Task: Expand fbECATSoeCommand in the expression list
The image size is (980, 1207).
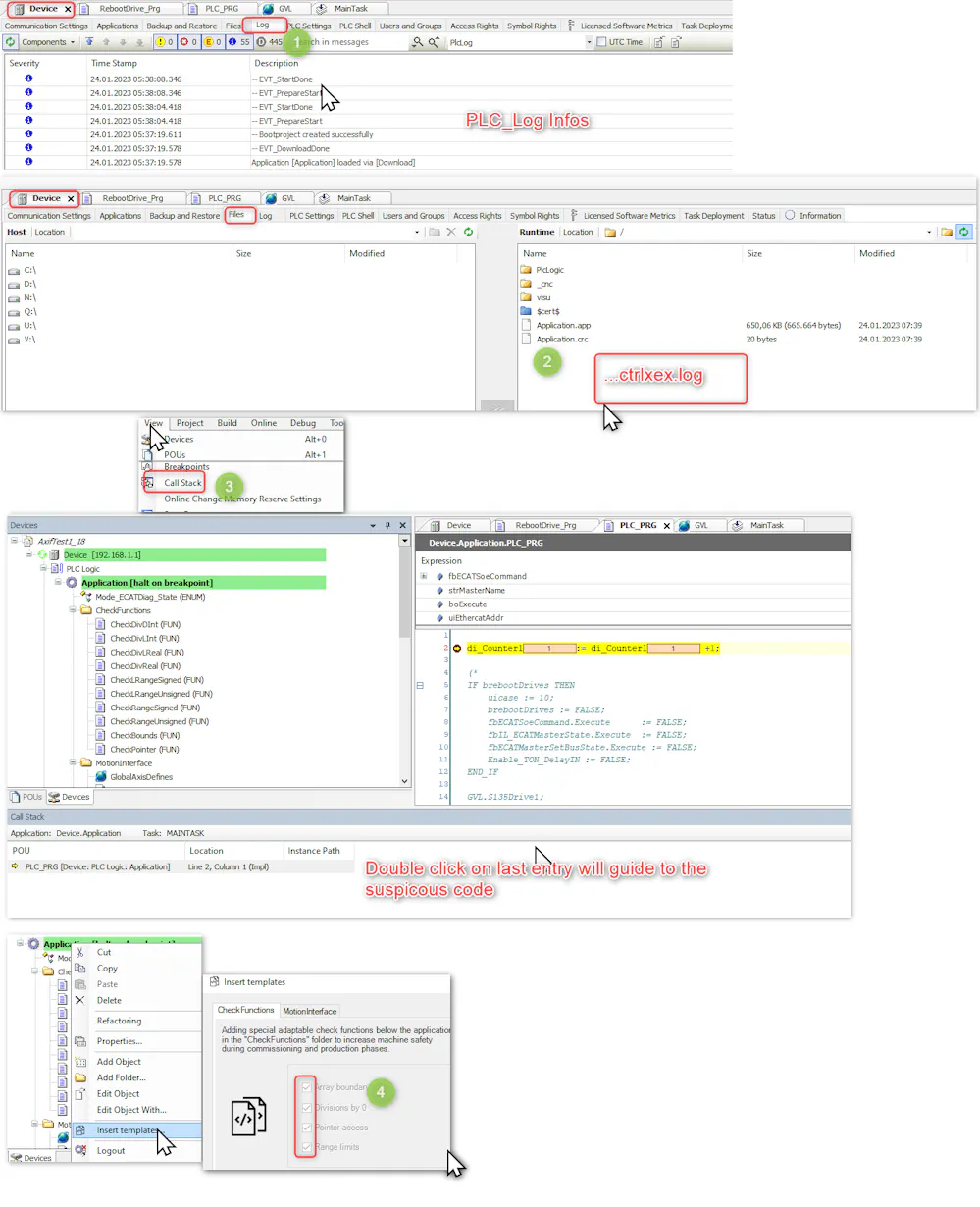Action: click(424, 576)
